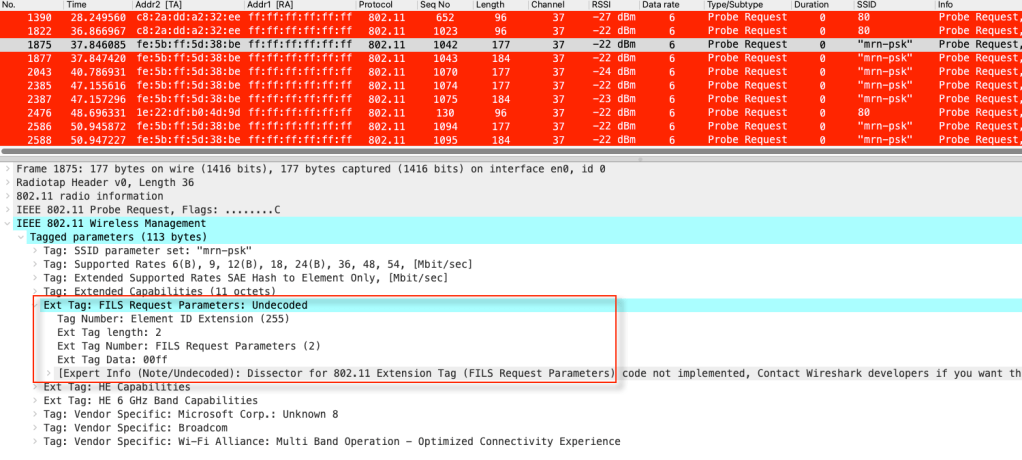The width and height of the screenshot is (1022, 460).
Task: Expand the Ext Tag: HE Capabilities item
Action: pos(36,386)
